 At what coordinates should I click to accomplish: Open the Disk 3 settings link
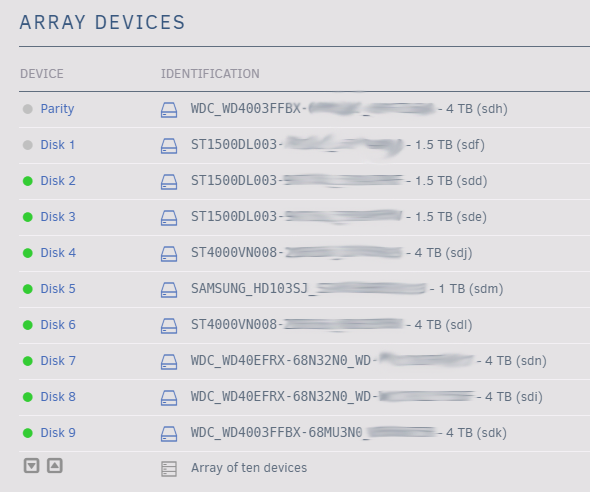58,217
